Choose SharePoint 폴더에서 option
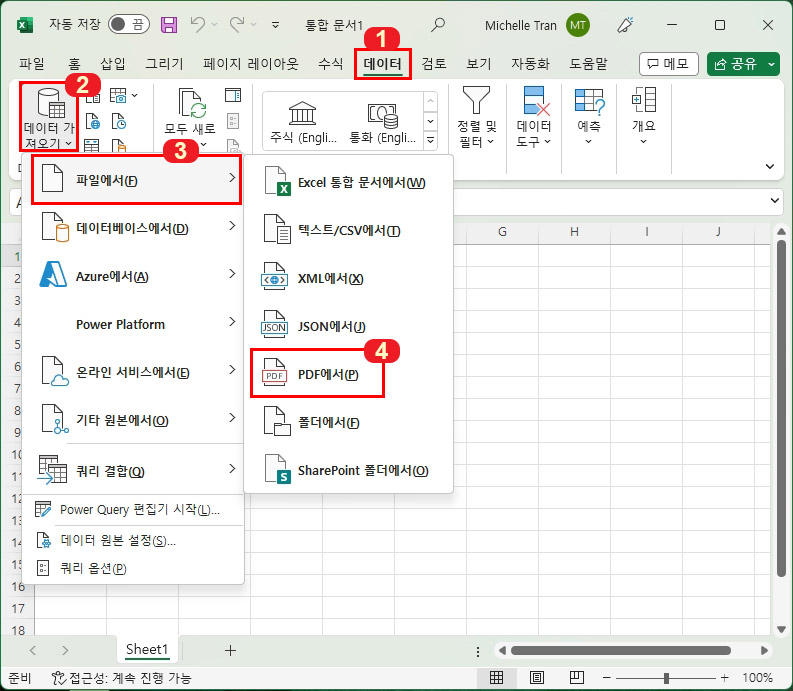793x691 pixels. point(348,470)
